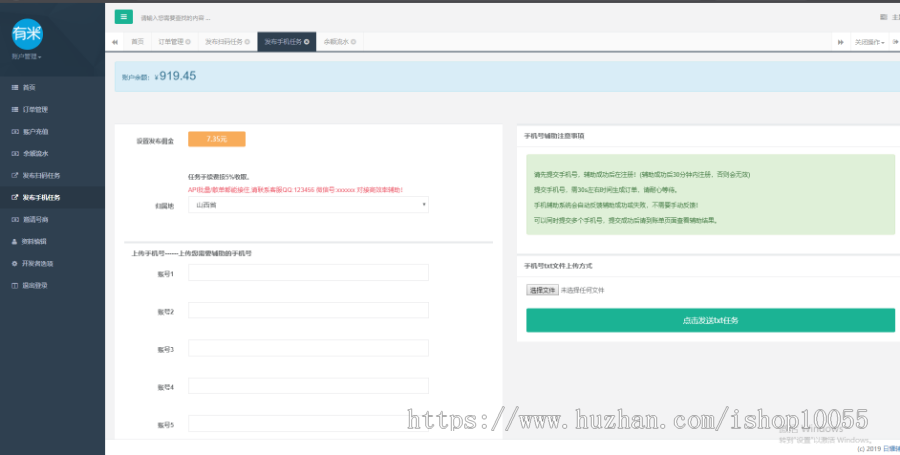Click the 选择文件 file chooser button
The height and width of the screenshot is (455, 900).
(542, 290)
